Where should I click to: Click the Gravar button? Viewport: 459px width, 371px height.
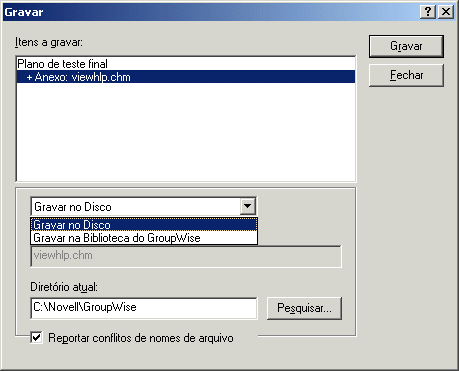click(406, 46)
